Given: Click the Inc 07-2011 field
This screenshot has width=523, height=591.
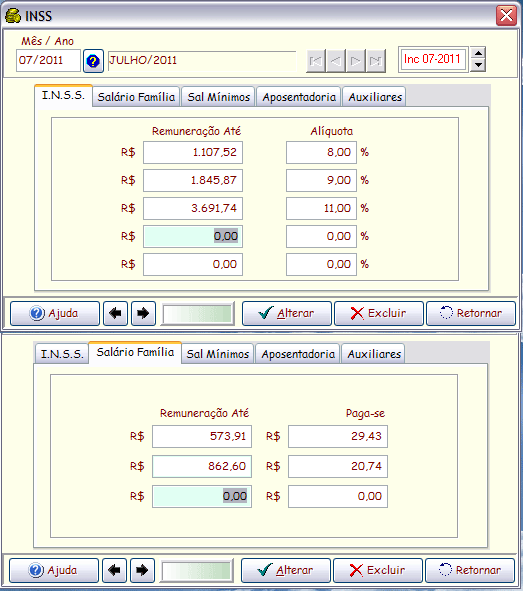Looking at the screenshot, I should [x=433, y=59].
